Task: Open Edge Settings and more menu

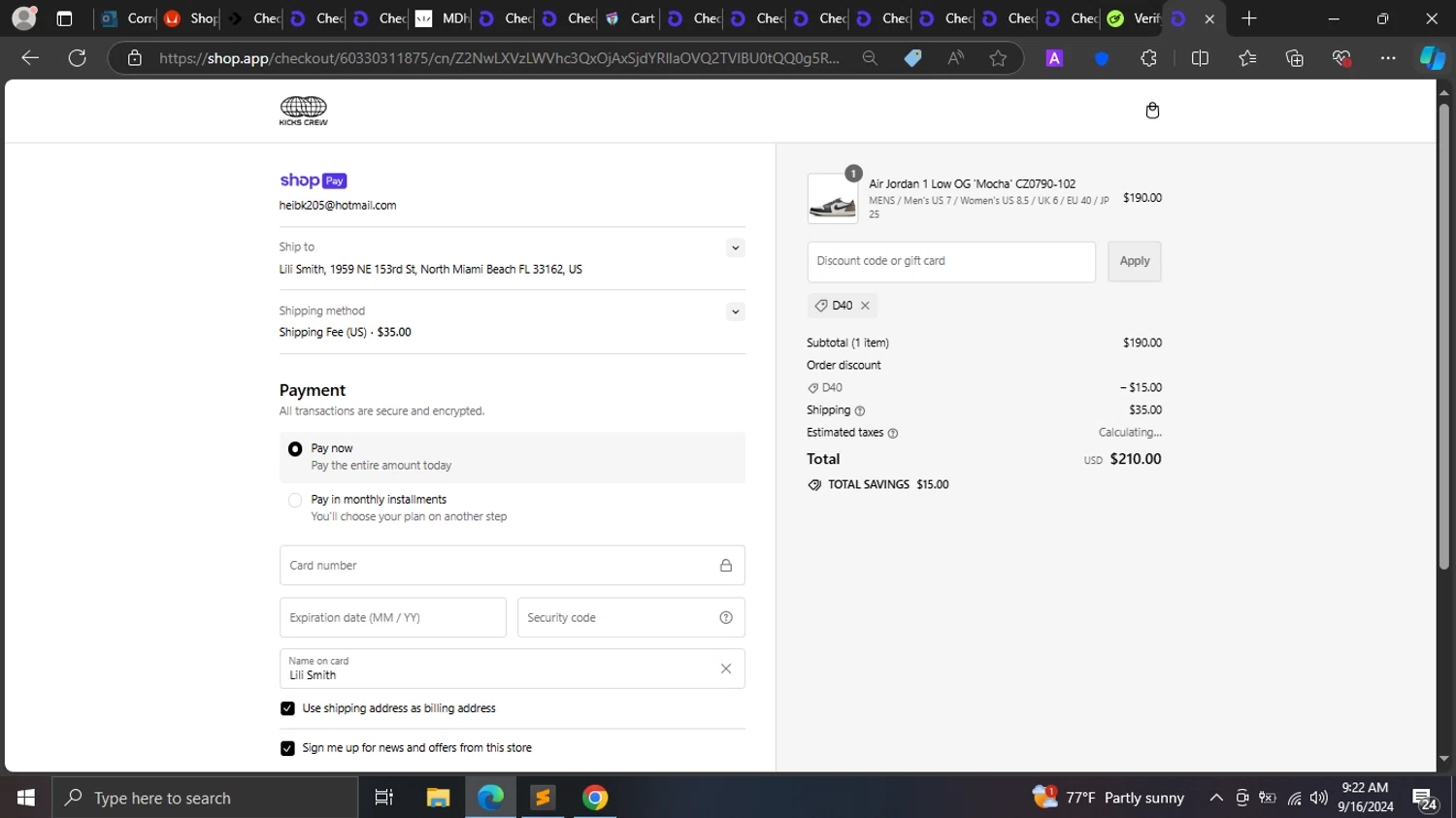Action: coord(1388,58)
